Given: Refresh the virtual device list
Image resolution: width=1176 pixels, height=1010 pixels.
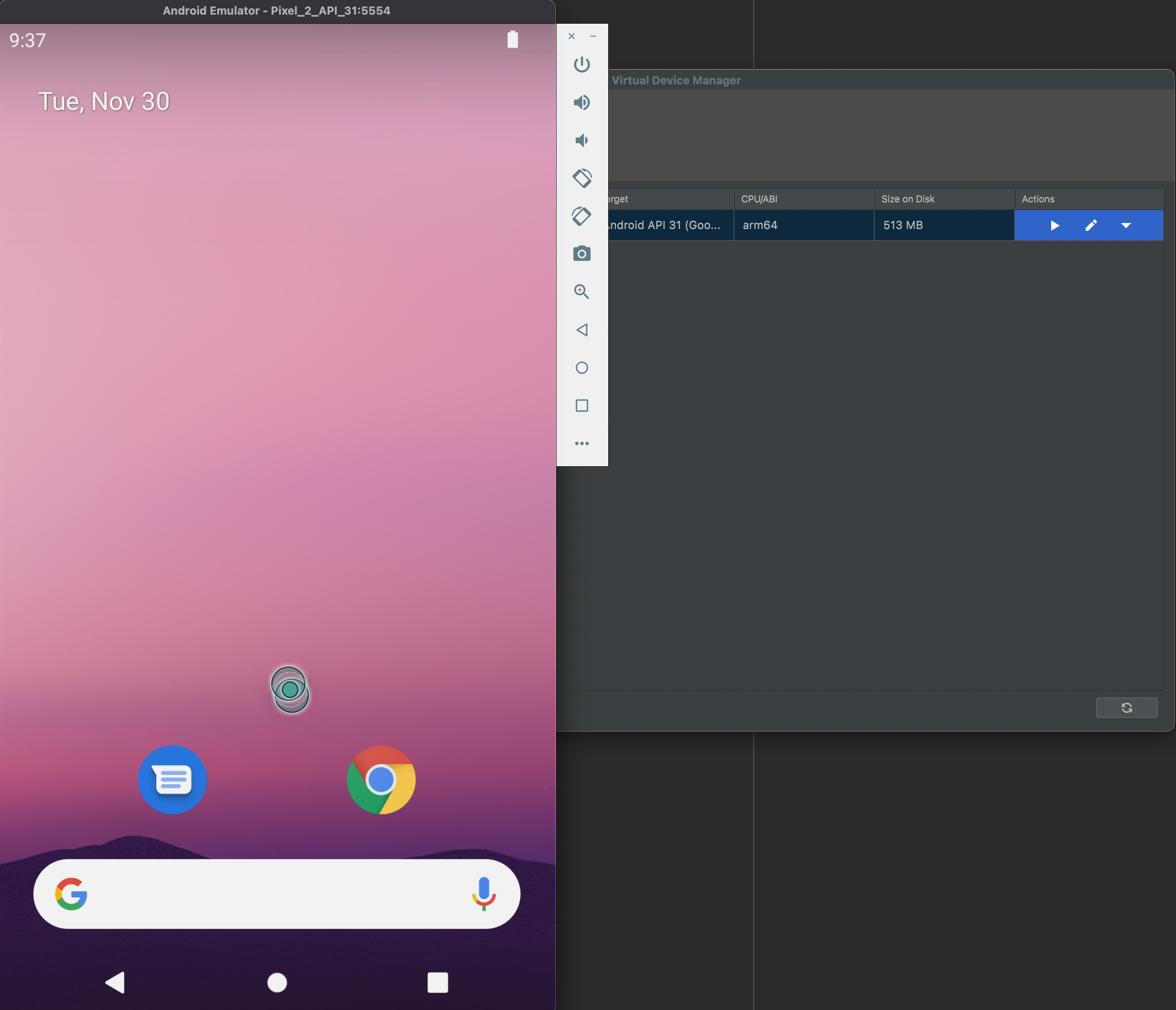Looking at the screenshot, I should click(1126, 707).
